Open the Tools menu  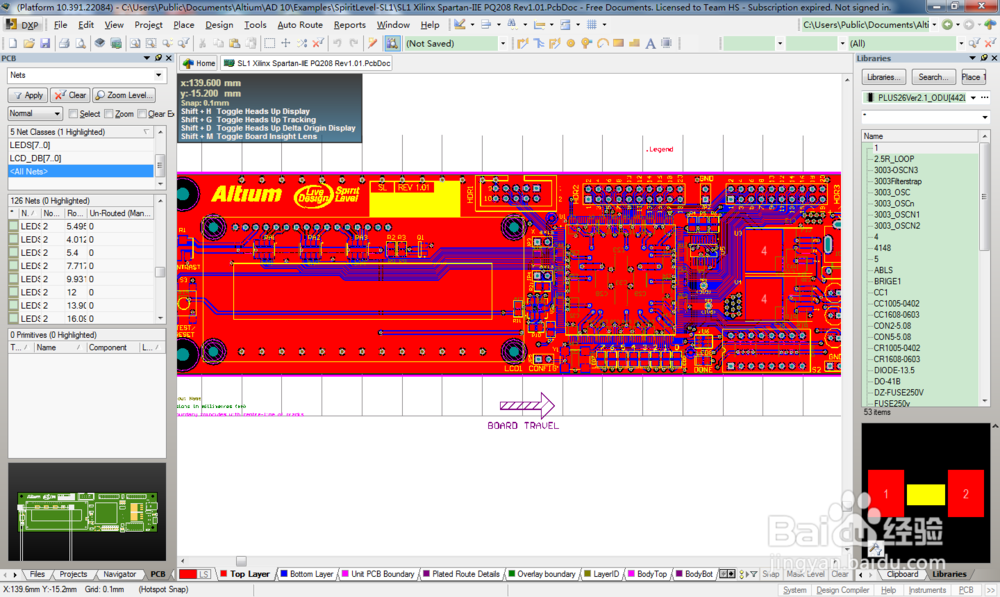pyautogui.click(x=255, y=25)
